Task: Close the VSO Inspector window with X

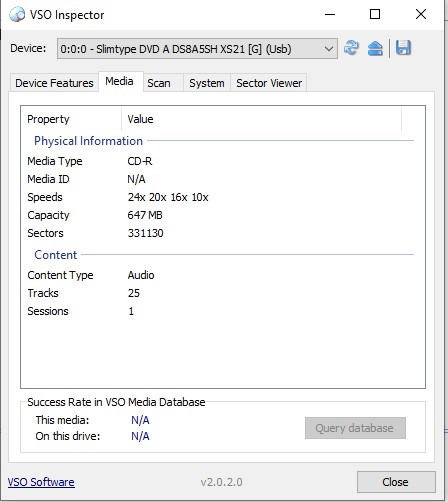Action: point(421,14)
